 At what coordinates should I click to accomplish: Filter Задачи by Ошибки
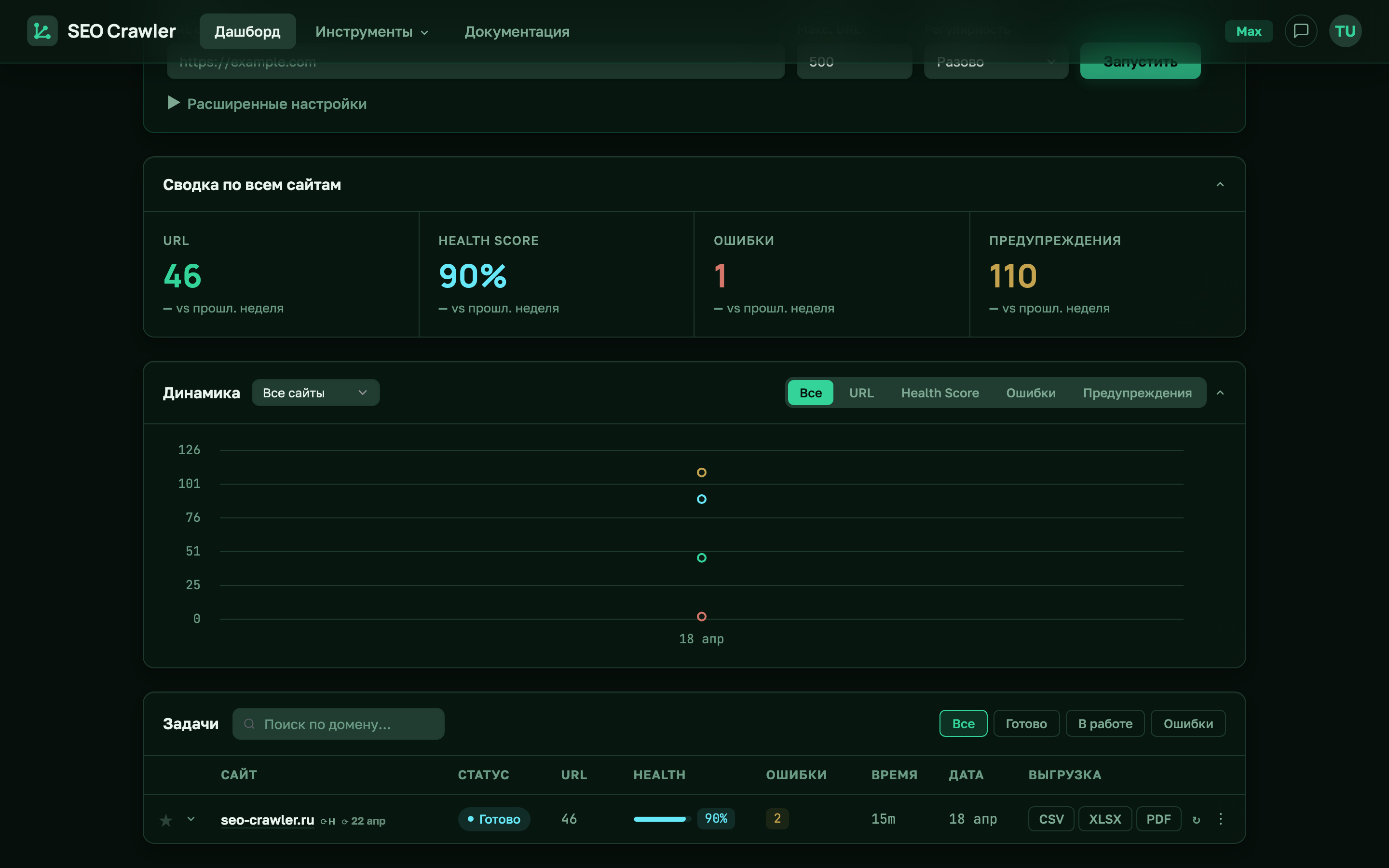(x=1188, y=723)
